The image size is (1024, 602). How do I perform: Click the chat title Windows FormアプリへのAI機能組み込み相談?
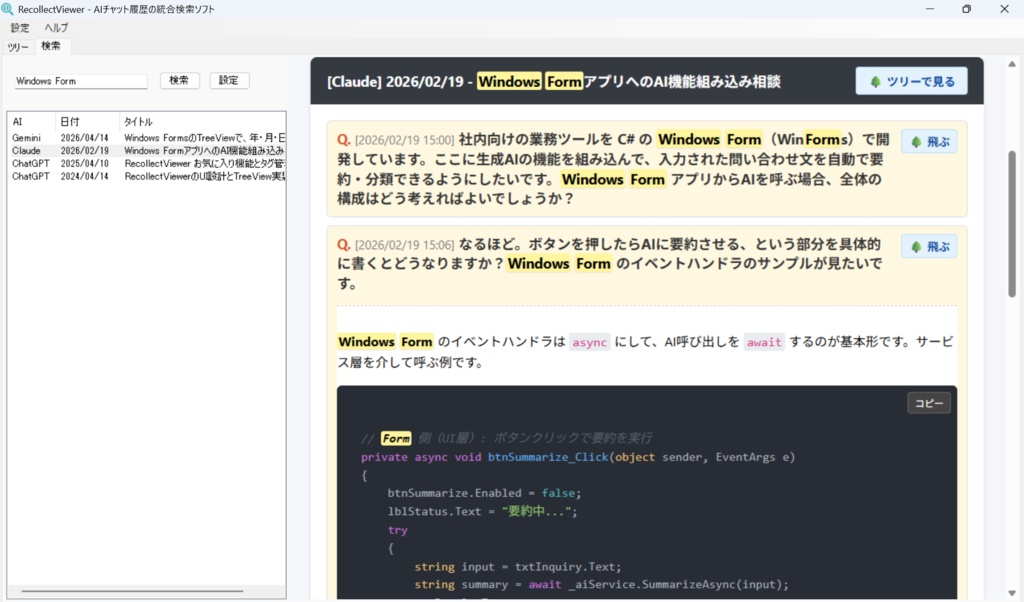(629, 82)
